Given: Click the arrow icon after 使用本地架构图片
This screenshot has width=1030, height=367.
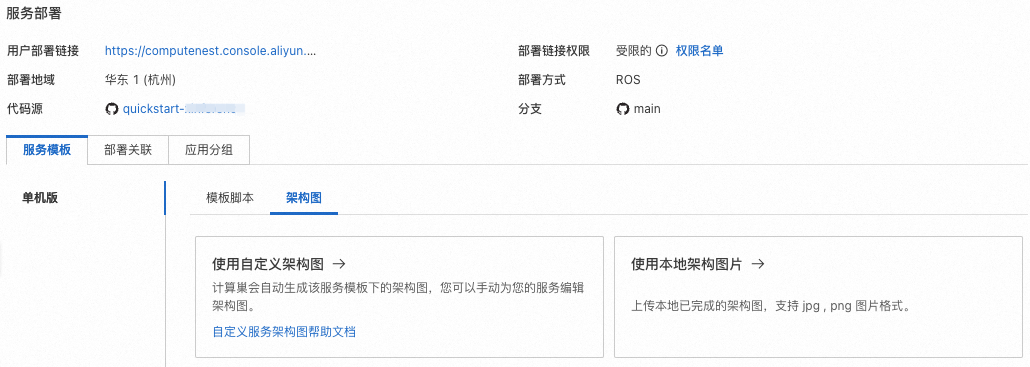Looking at the screenshot, I should click(x=758, y=264).
